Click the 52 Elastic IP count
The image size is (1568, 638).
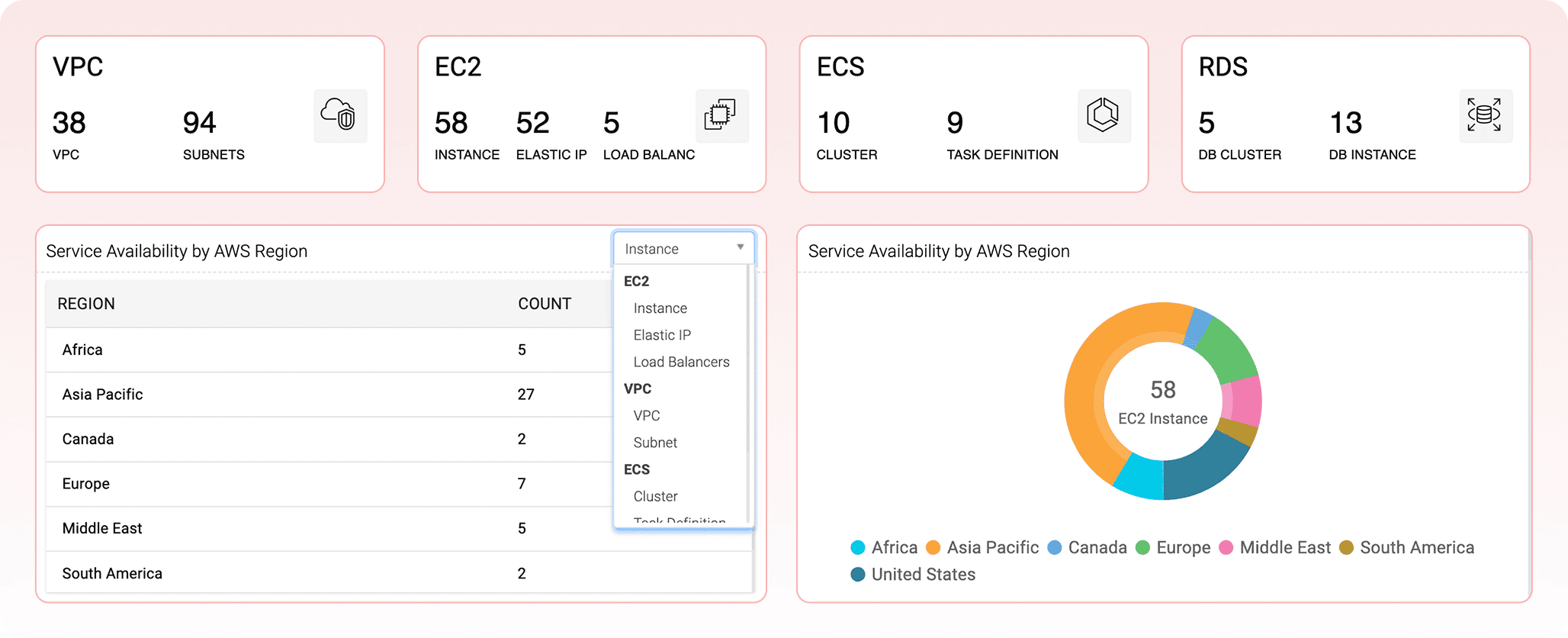[x=533, y=123]
